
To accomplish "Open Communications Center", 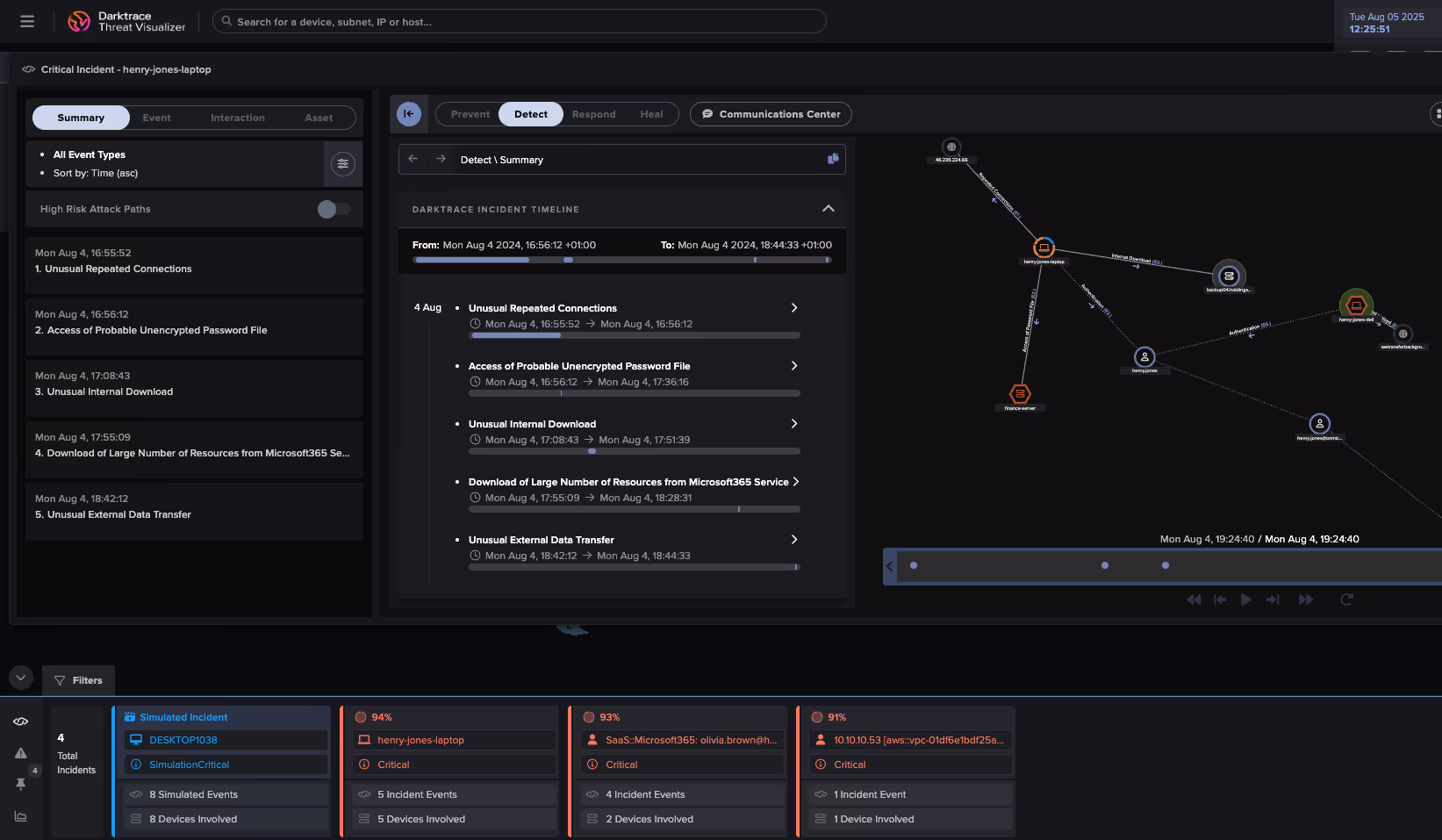I will pyautogui.click(x=771, y=114).
